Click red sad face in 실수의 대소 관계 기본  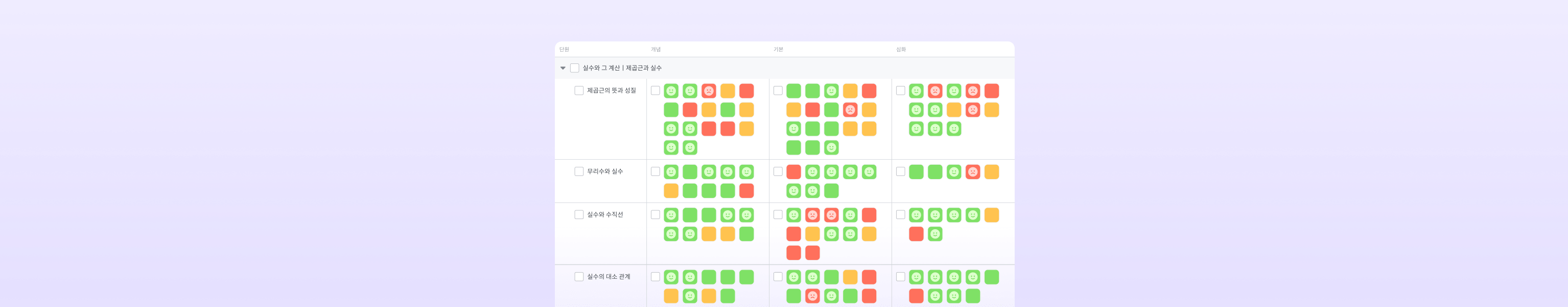tap(812, 296)
